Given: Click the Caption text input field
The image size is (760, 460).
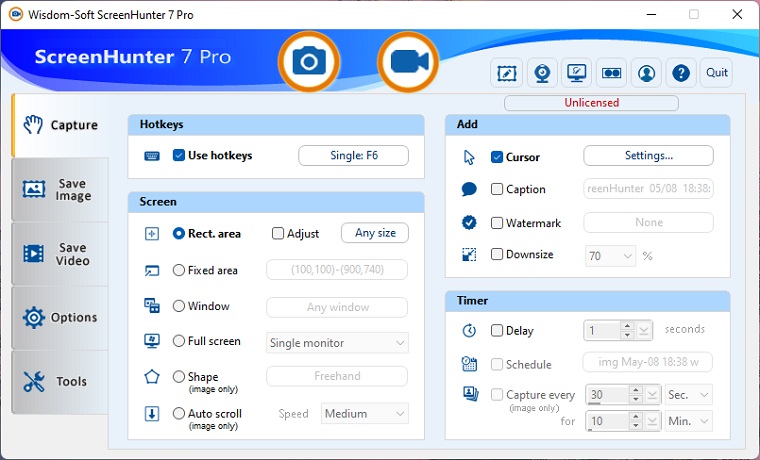Looking at the screenshot, I should coord(648,189).
